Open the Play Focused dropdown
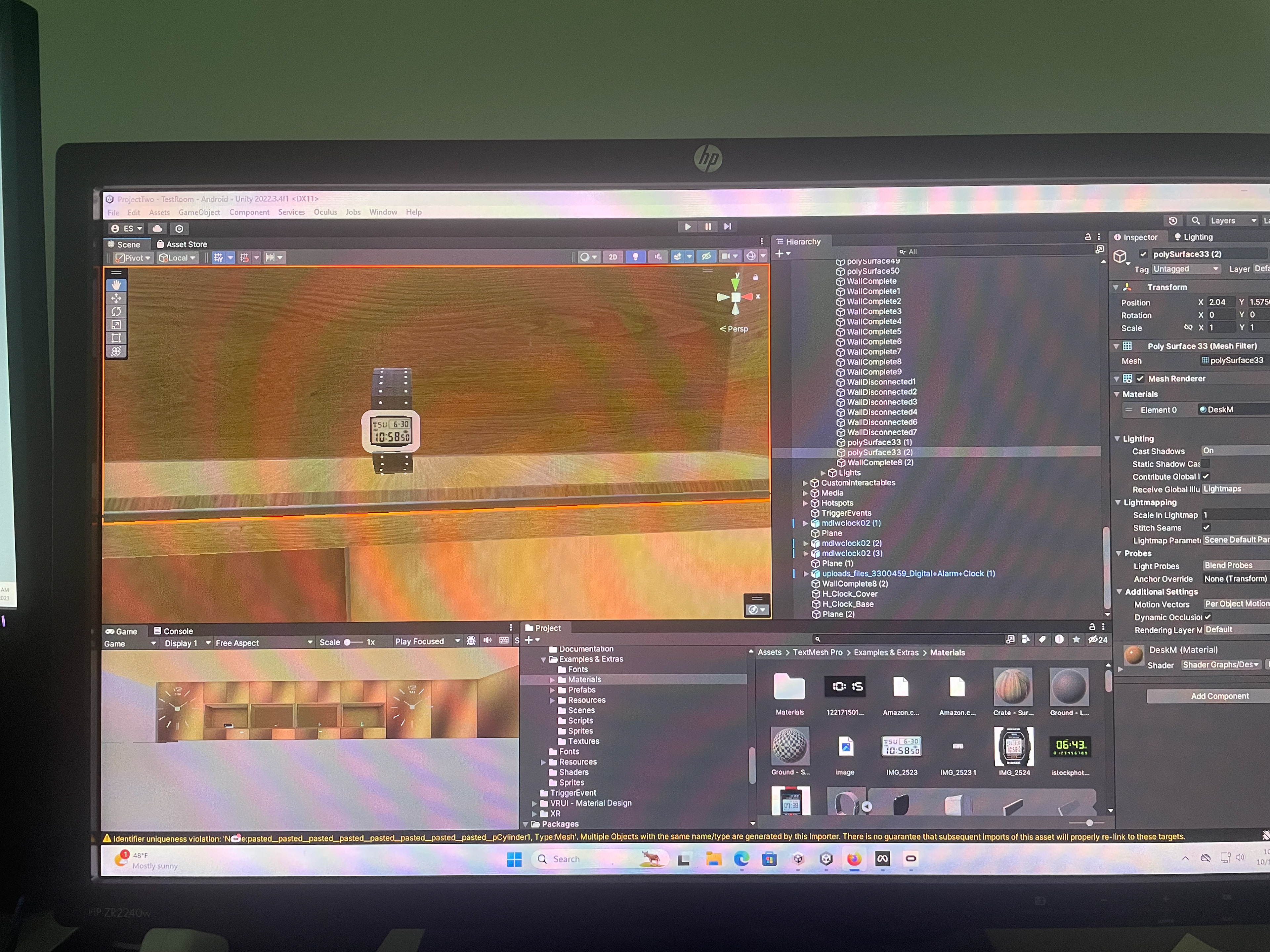 [428, 642]
